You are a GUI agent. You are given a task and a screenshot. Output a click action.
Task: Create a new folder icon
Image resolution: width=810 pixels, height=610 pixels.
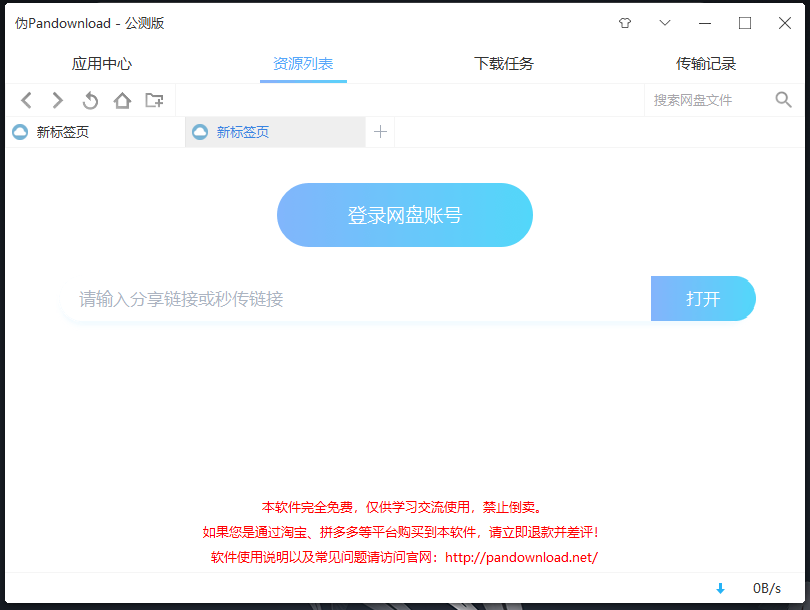154,100
